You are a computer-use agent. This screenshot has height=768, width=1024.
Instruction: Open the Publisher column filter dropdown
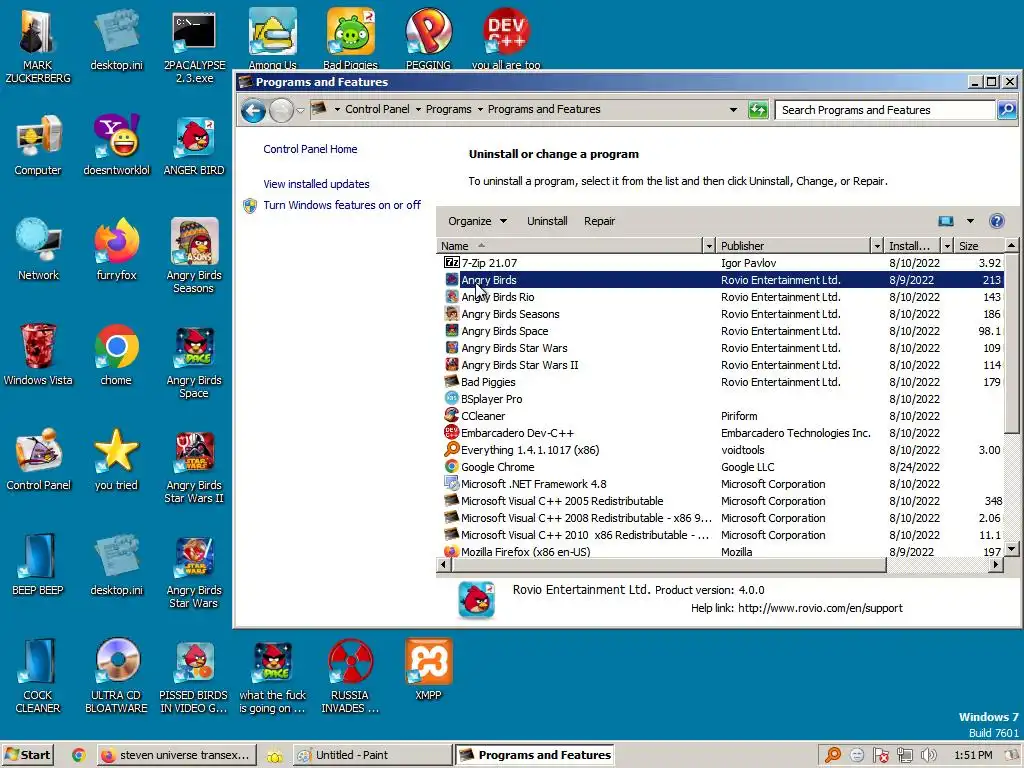pyautogui.click(x=876, y=246)
